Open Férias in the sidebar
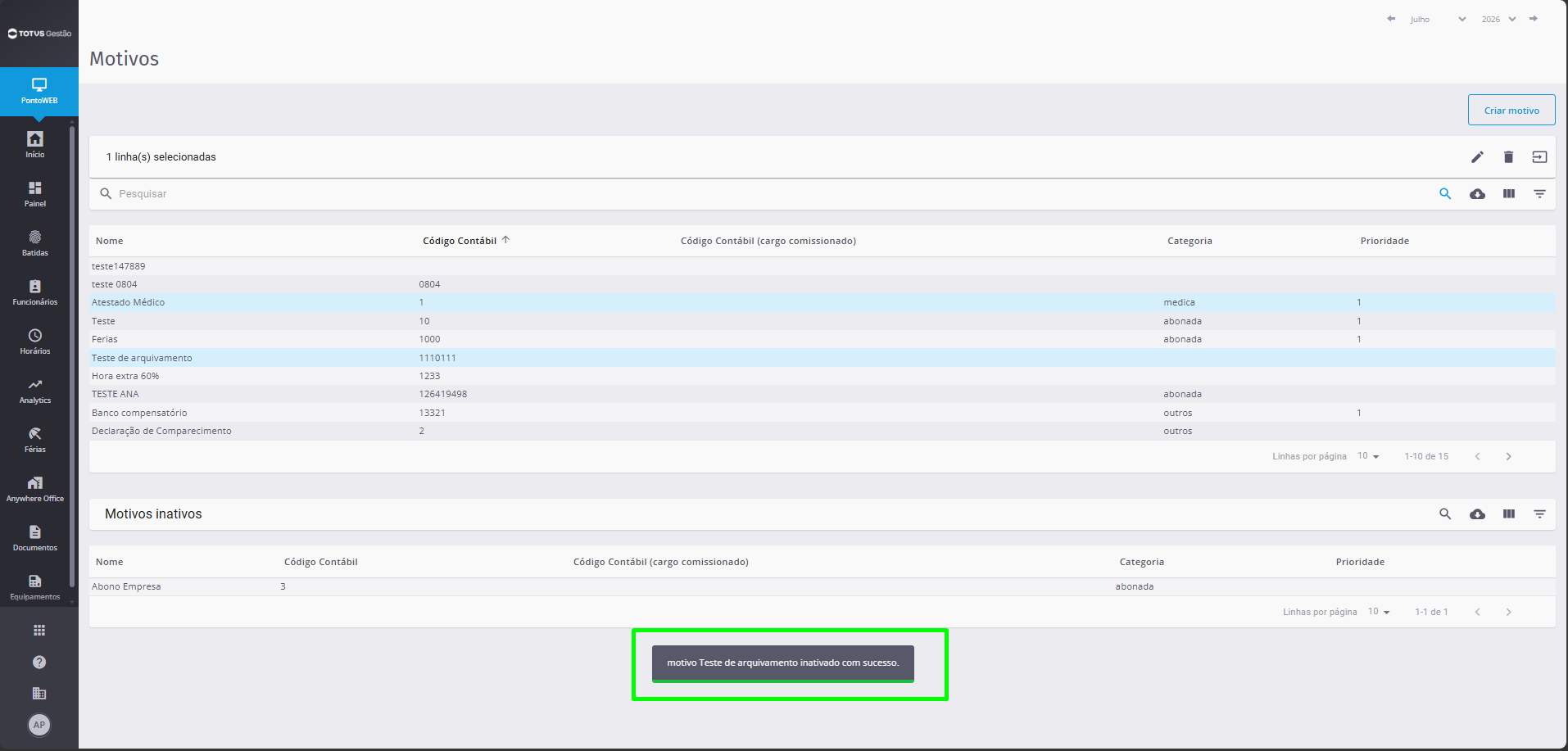 [x=35, y=440]
